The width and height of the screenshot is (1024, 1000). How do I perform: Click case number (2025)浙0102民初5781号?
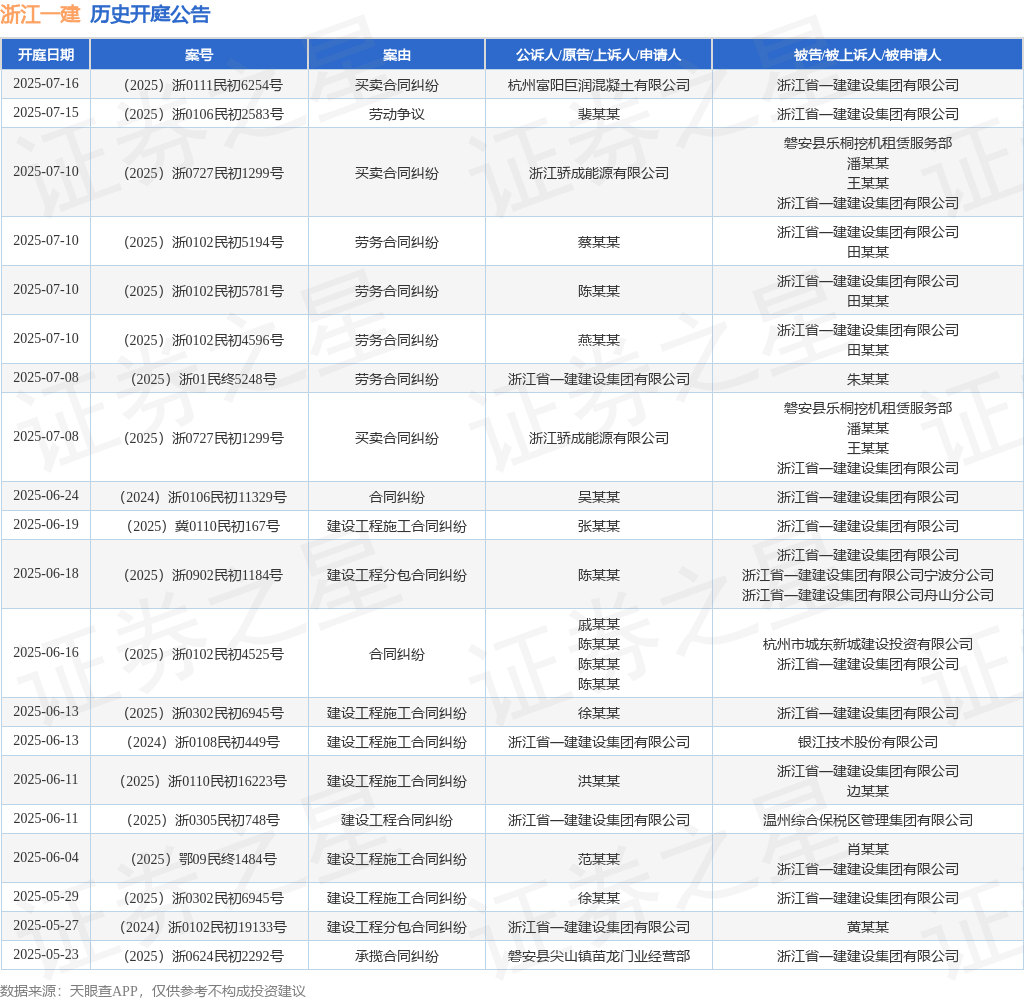pyautogui.click(x=204, y=291)
